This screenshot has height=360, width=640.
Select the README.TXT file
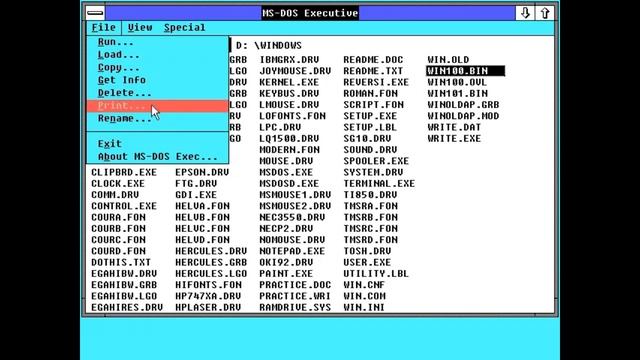pos(373,71)
